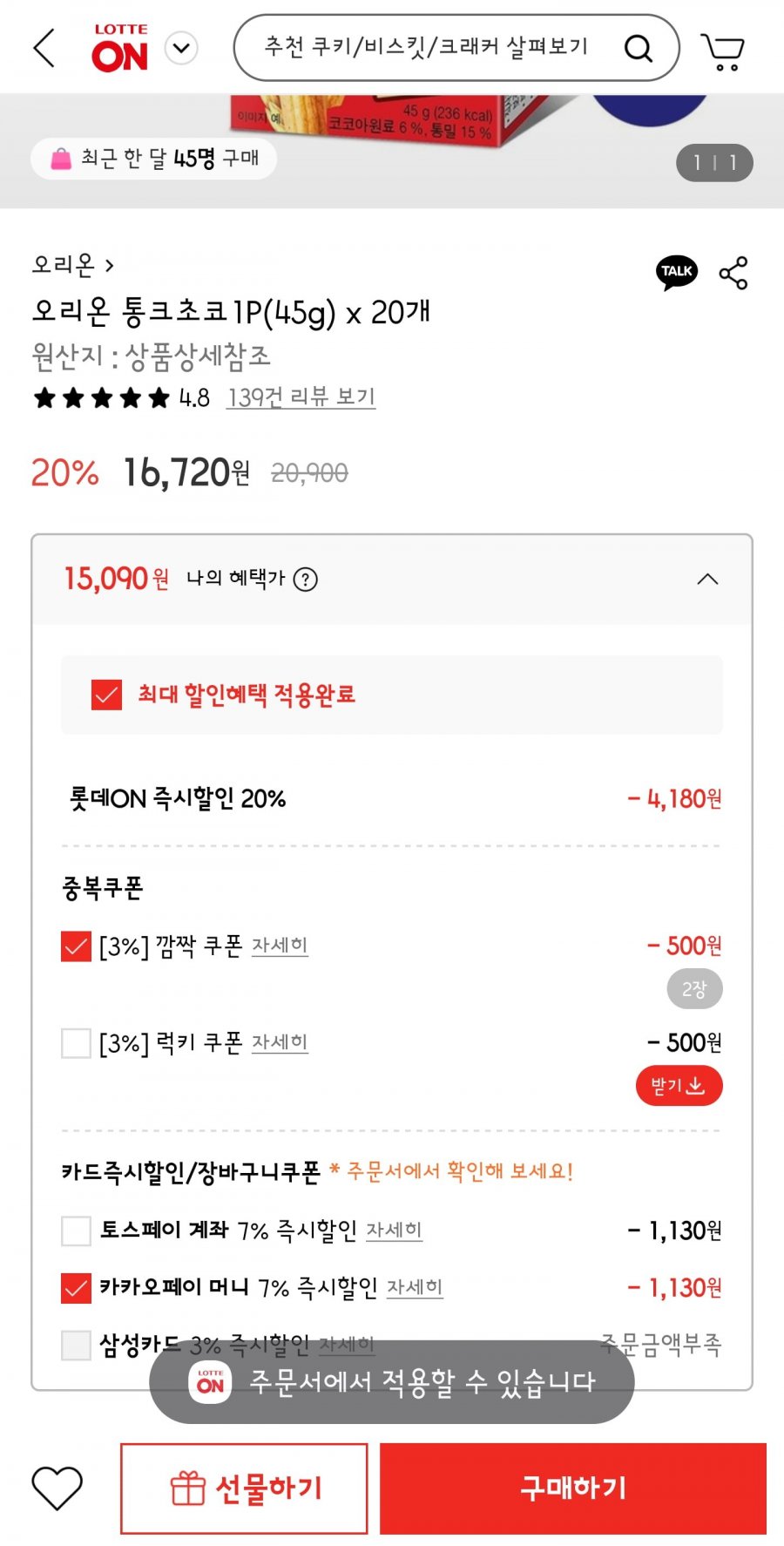Open the Lotte ON logo home
This screenshot has height=1546, width=784.
click(120, 48)
